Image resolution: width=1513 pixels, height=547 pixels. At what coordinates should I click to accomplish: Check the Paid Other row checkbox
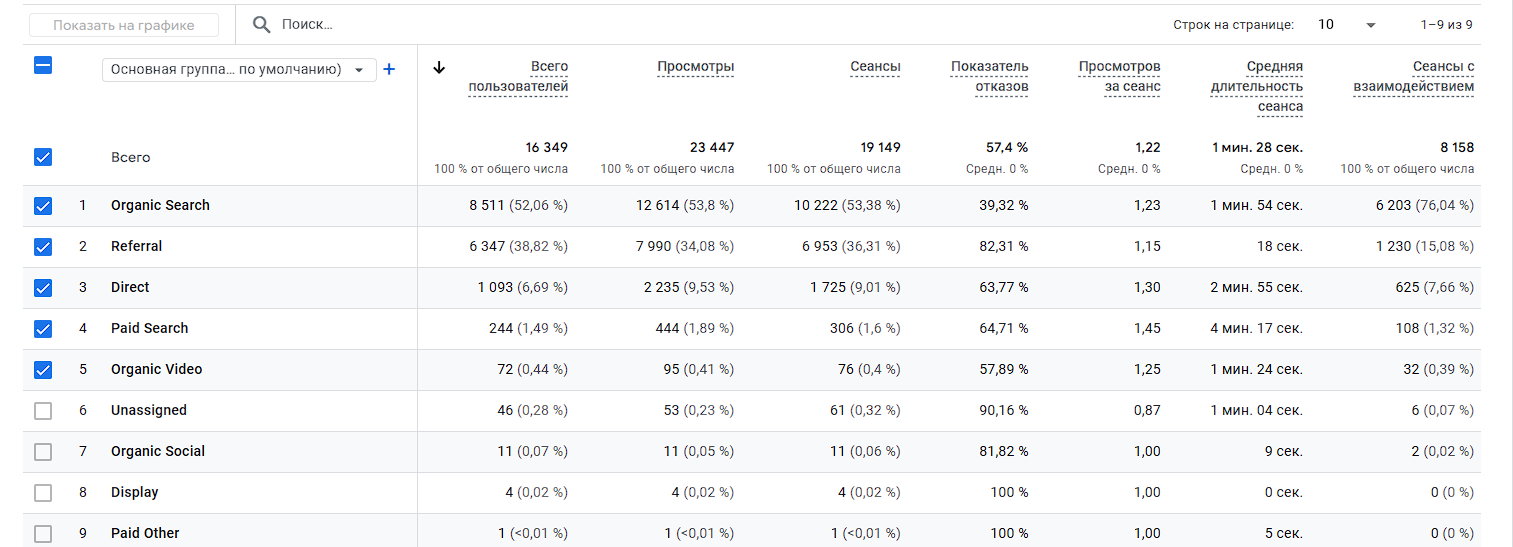pyautogui.click(x=43, y=534)
